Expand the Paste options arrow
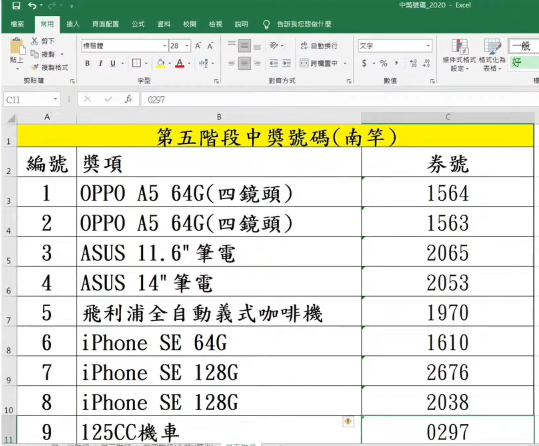The image size is (539, 446). pos(17,68)
